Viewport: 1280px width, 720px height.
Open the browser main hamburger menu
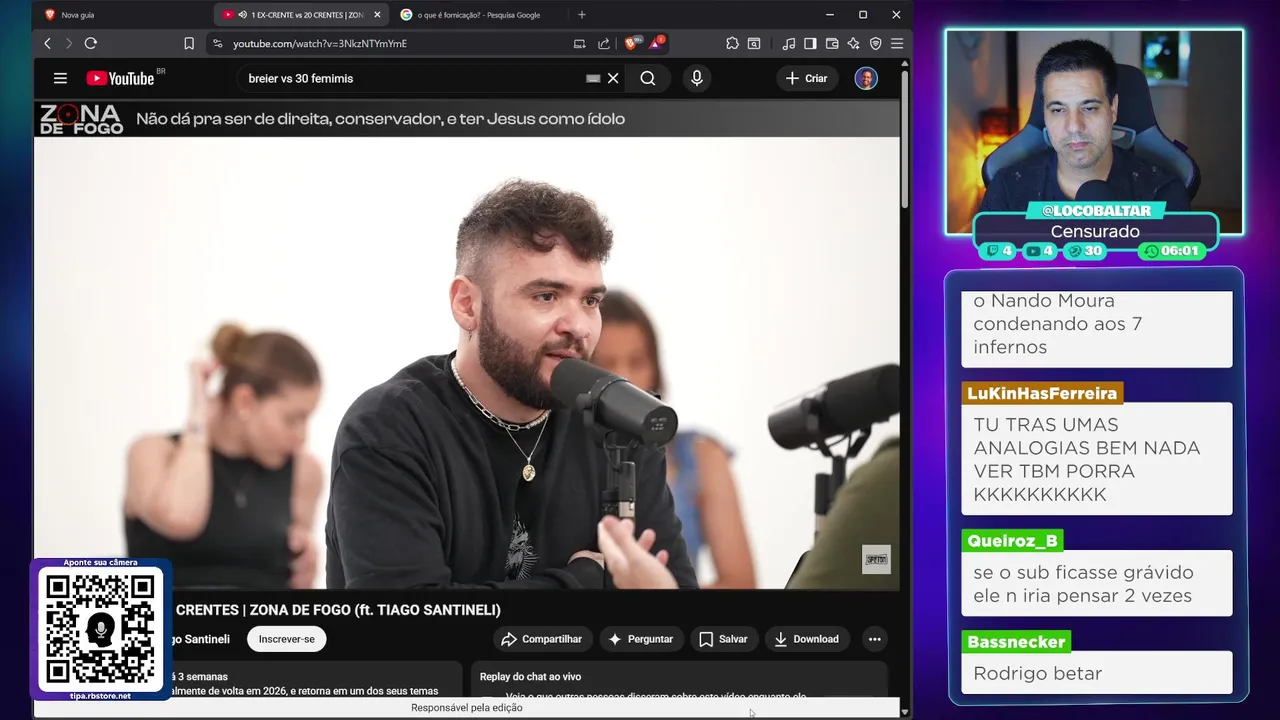(x=897, y=43)
